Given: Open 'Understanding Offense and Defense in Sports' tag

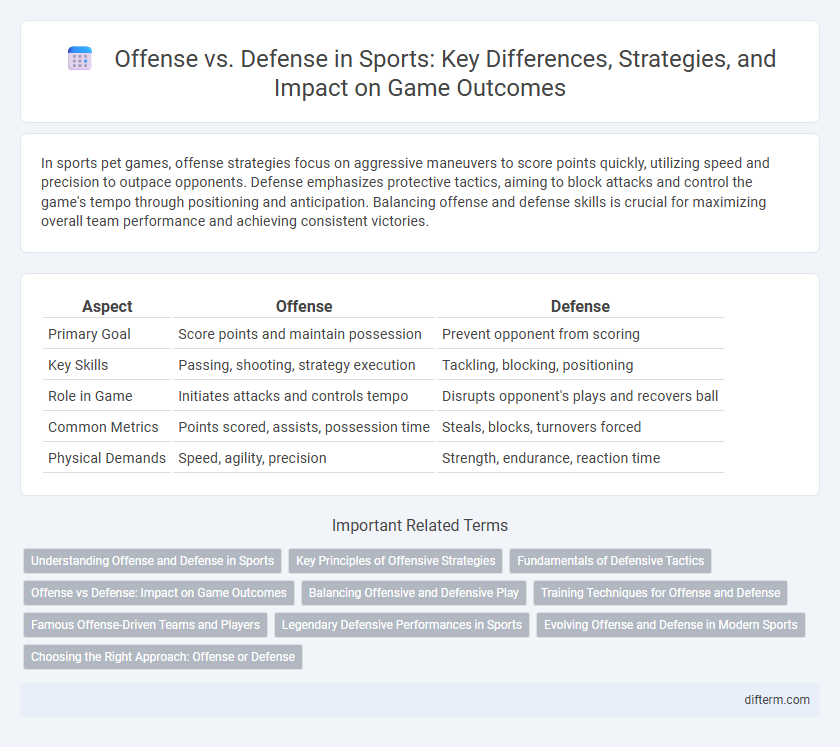Looking at the screenshot, I should [152, 561].
